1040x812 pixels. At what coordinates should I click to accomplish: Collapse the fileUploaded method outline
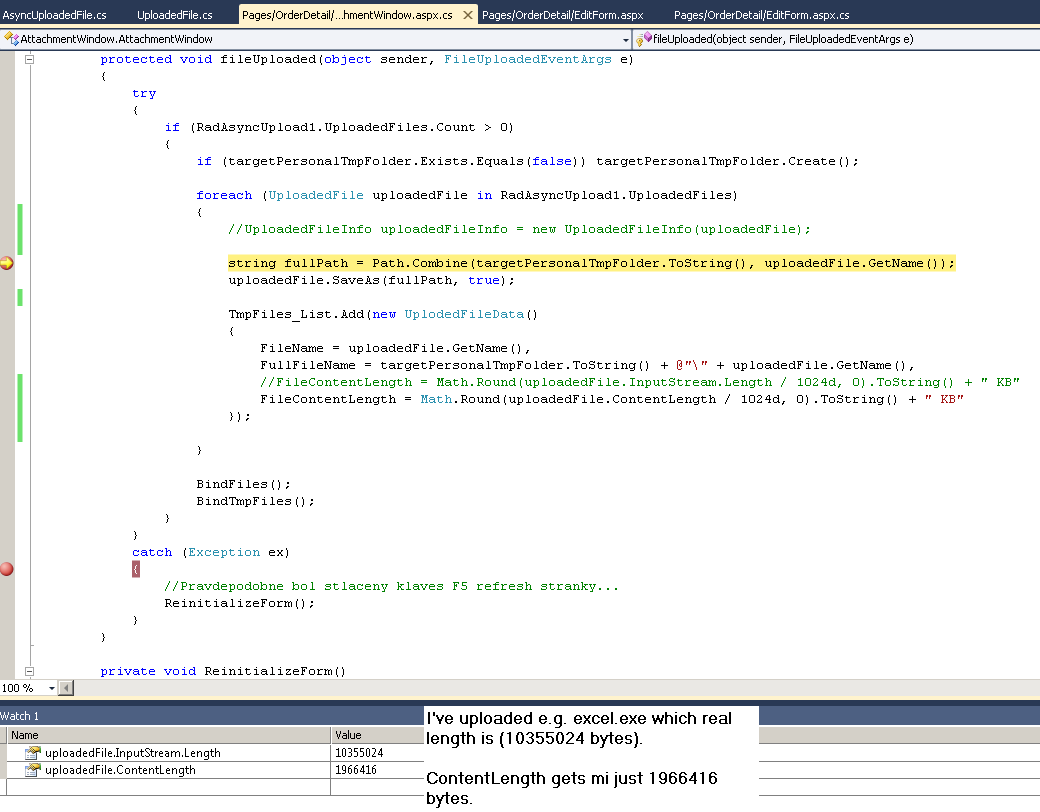29,59
